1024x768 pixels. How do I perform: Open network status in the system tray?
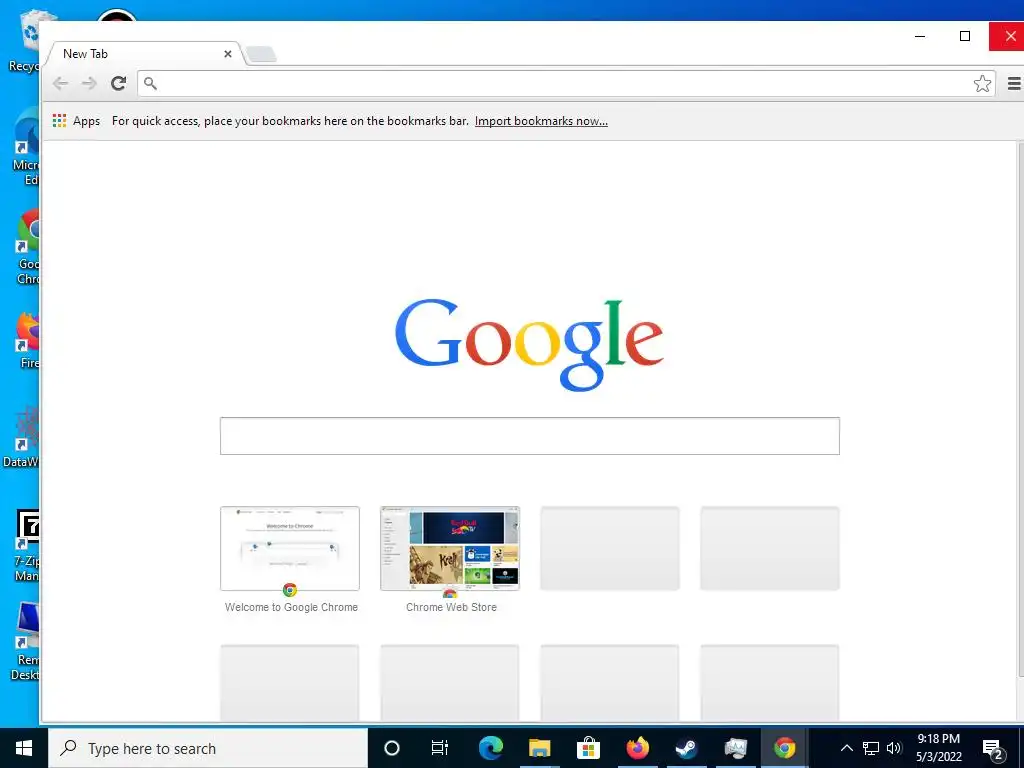point(871,748)
